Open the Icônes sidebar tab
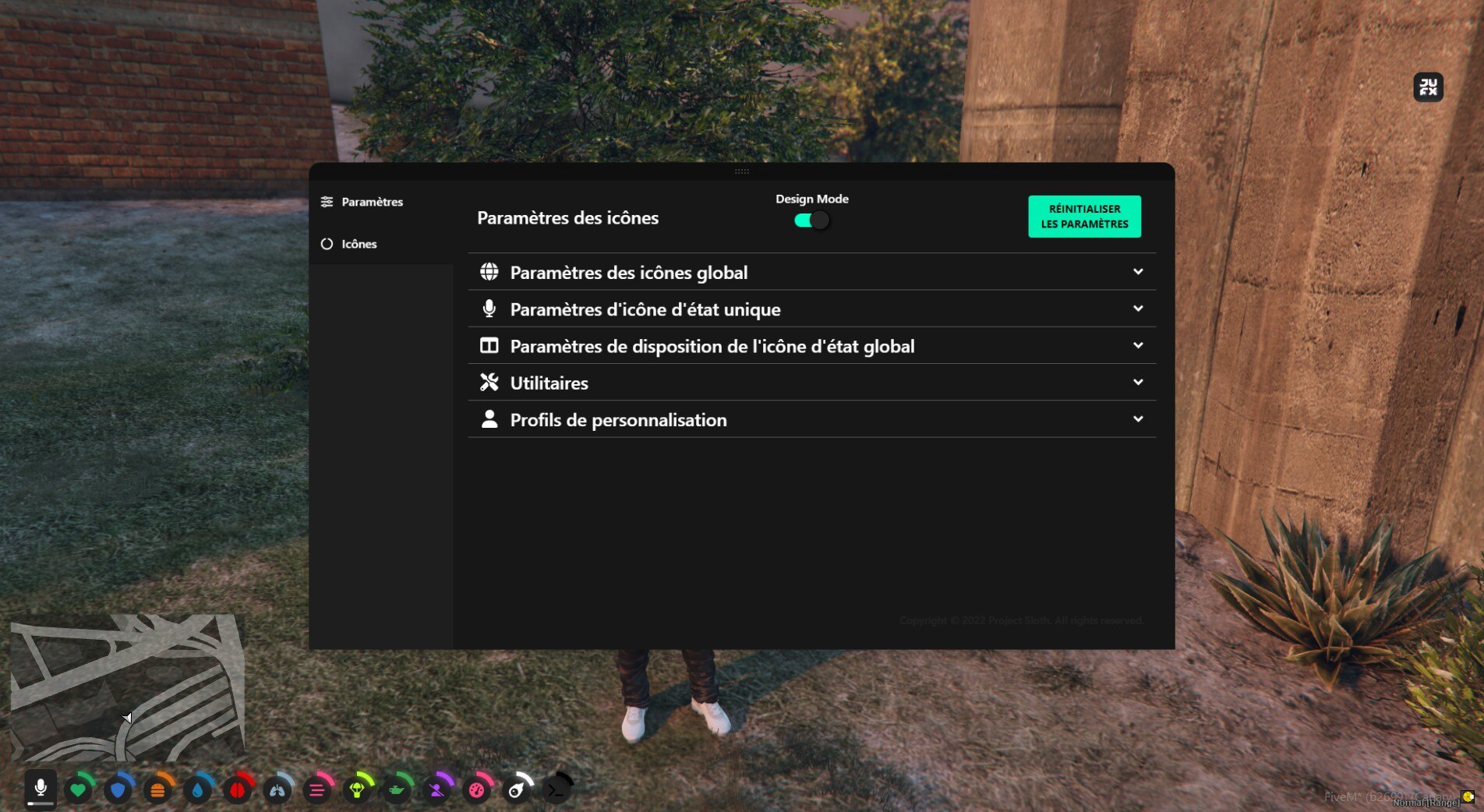The height and width of the screenshot is (812, 1484). click(x=359, y=244)
